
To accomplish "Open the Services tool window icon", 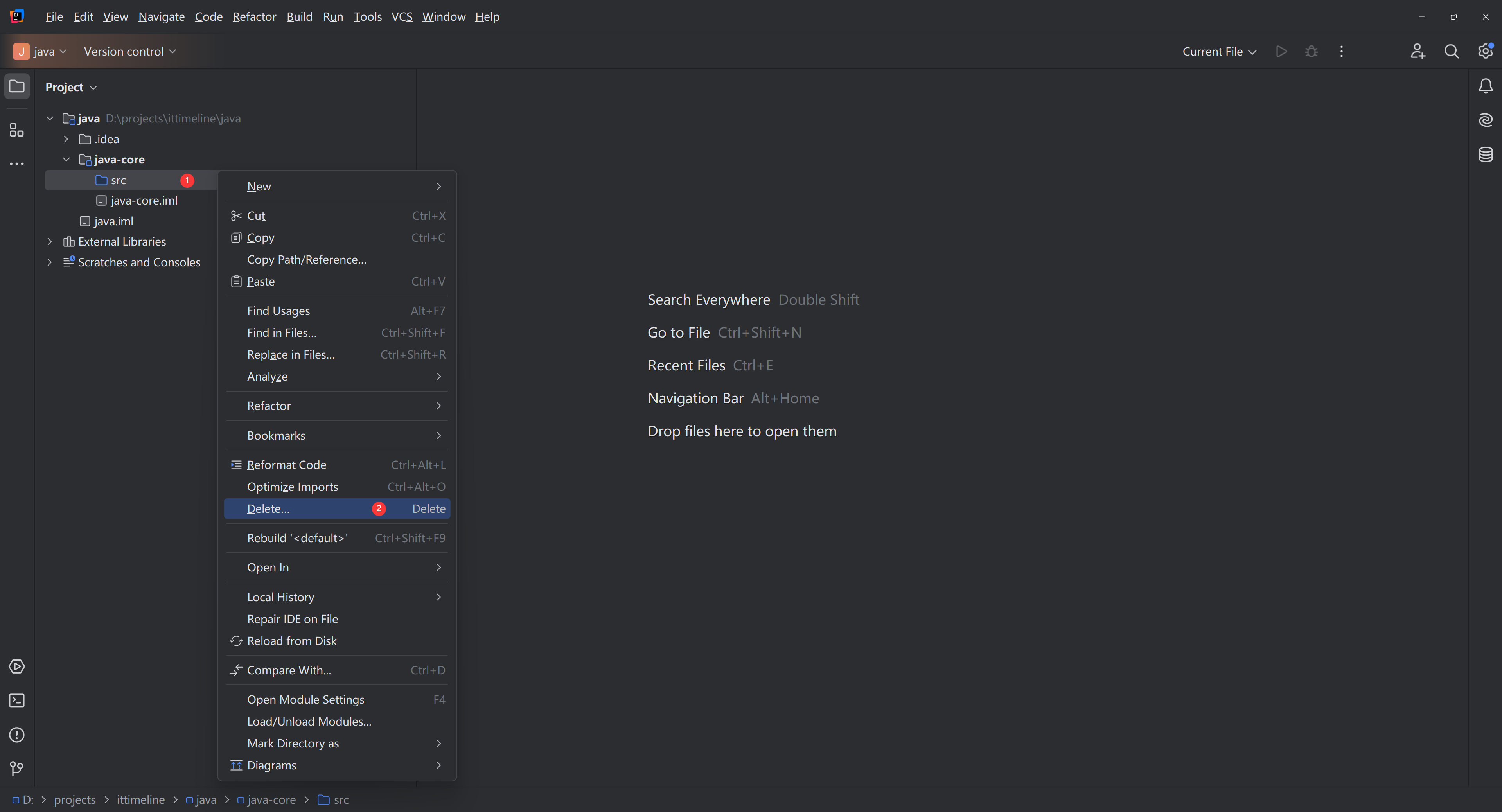I will tap(17, 666).
